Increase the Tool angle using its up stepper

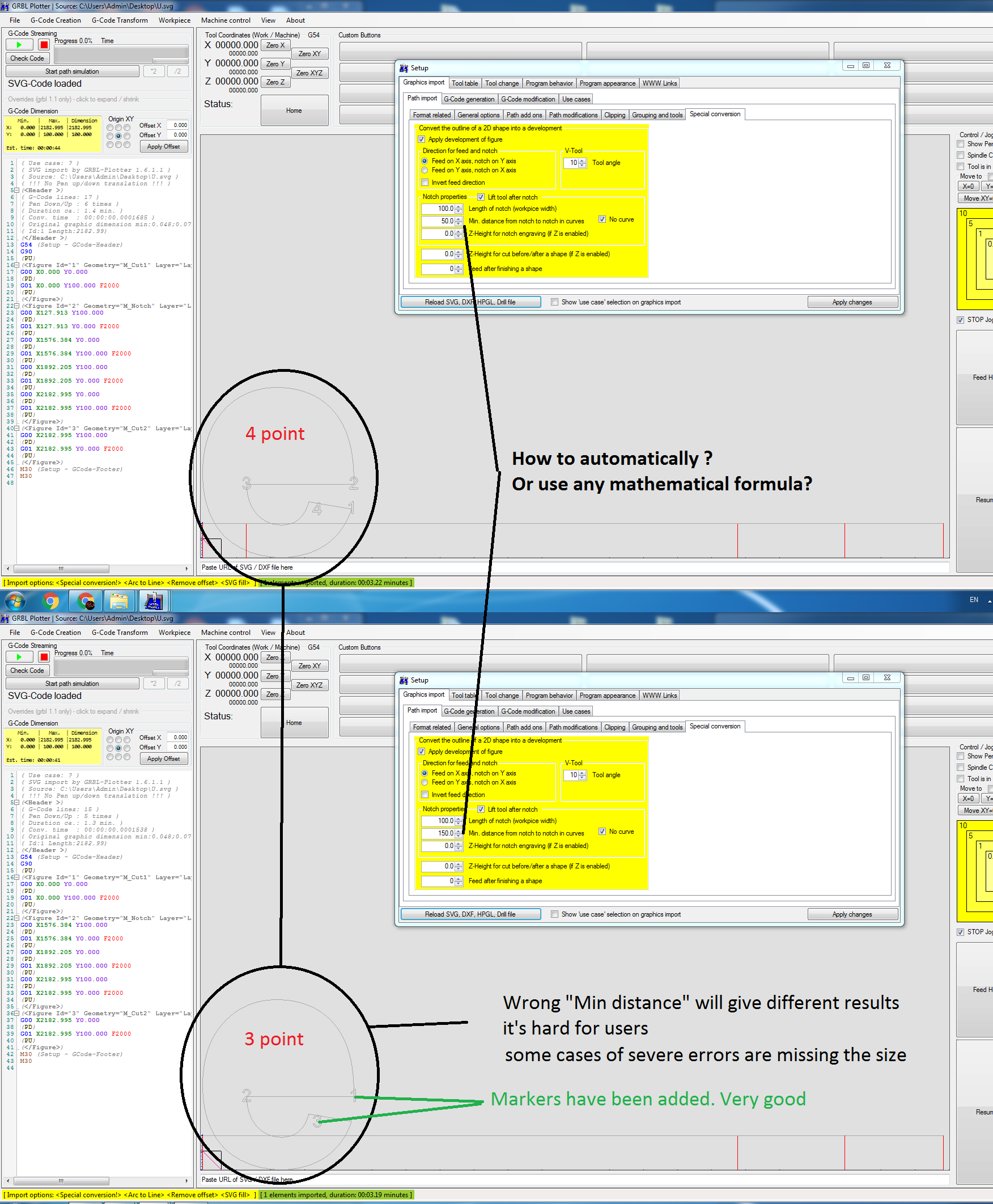[583, 160]
